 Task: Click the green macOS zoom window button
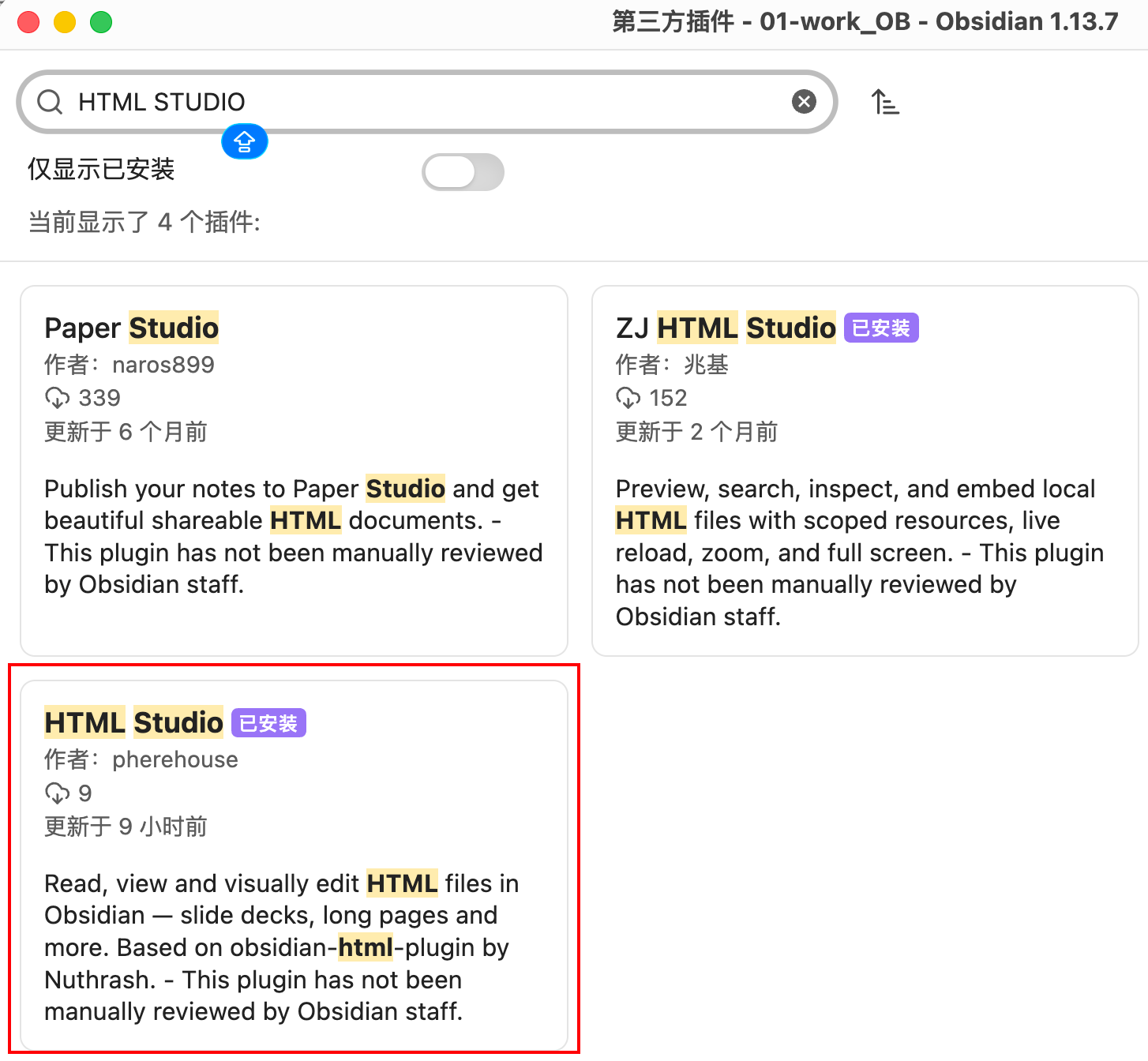point(101,22)
